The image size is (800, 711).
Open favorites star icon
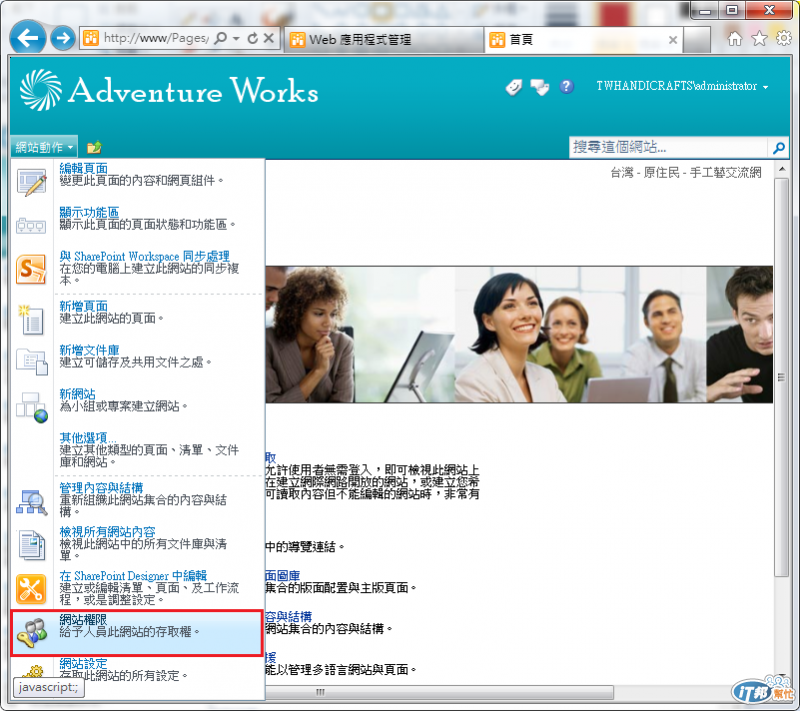[x=759, y=38]
